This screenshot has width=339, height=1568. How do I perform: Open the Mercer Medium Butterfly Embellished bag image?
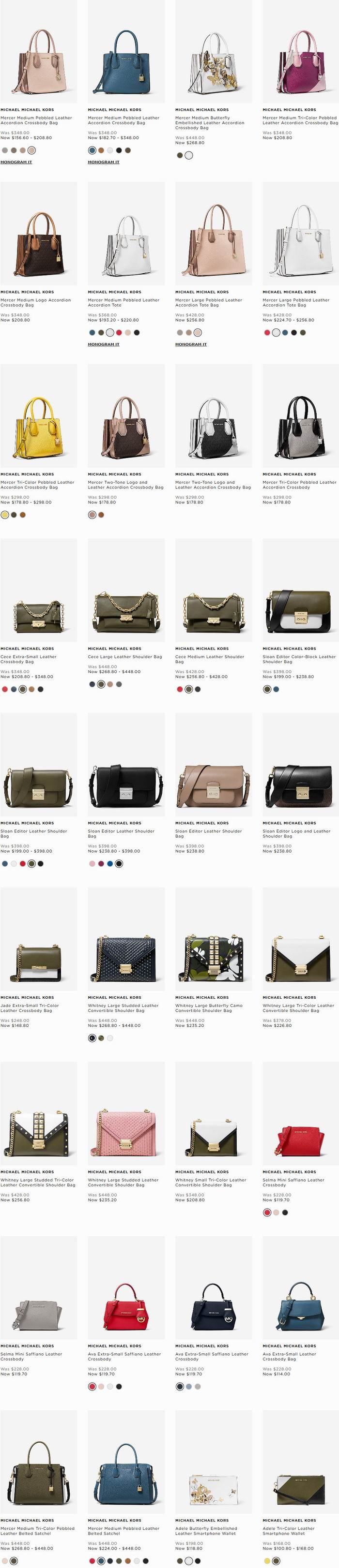tap(214, 51)
